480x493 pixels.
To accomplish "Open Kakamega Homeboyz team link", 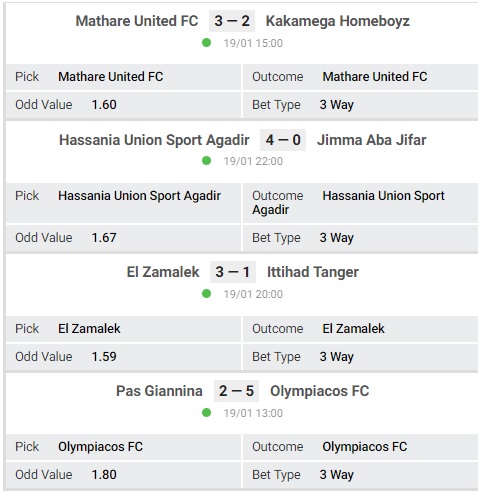I will (337, 21).
